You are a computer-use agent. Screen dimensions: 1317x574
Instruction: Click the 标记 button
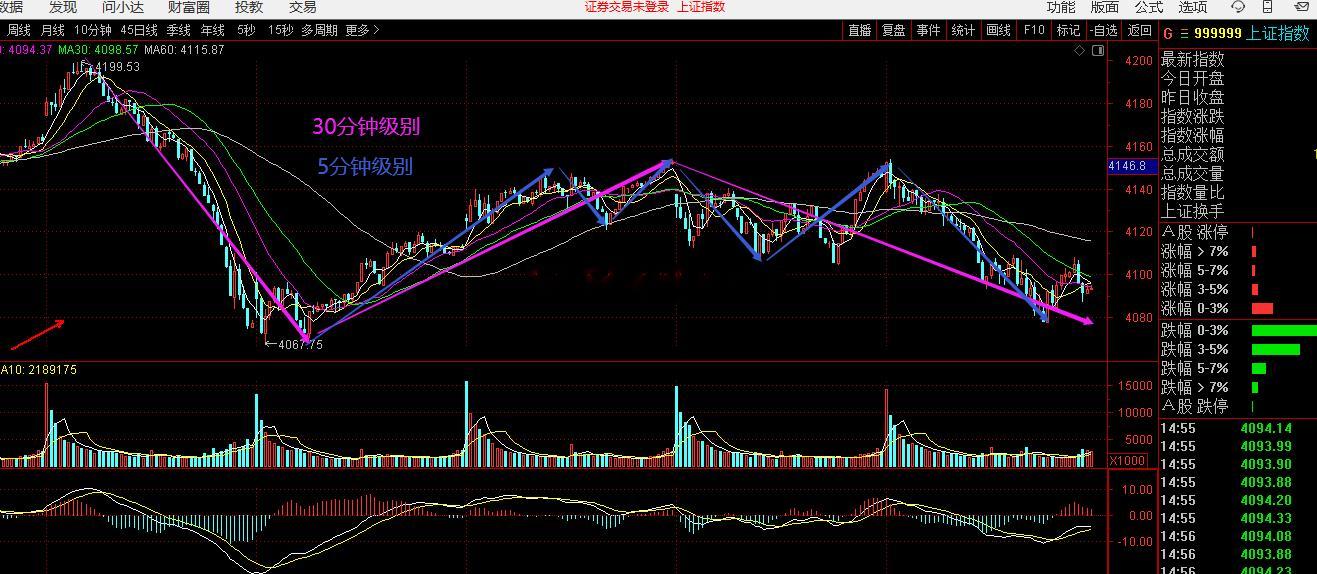click(1068, 30)
